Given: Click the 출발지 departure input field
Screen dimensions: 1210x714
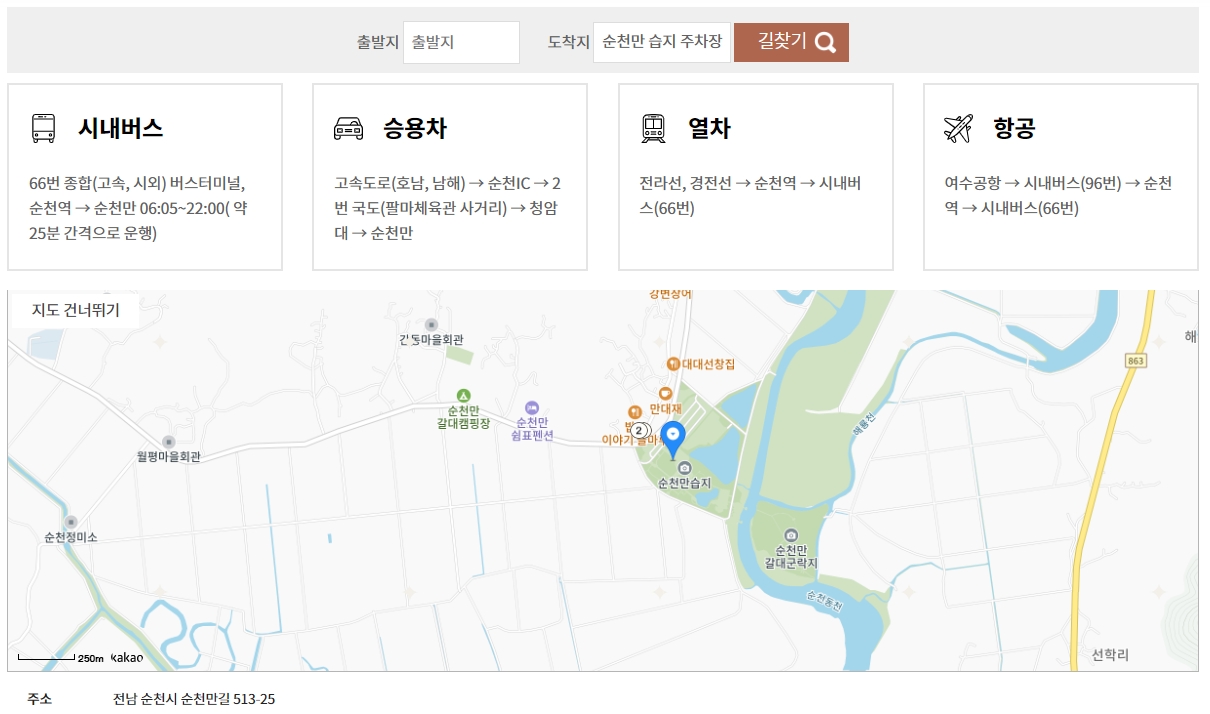Looking at the screenshot, I should [461, 42].
